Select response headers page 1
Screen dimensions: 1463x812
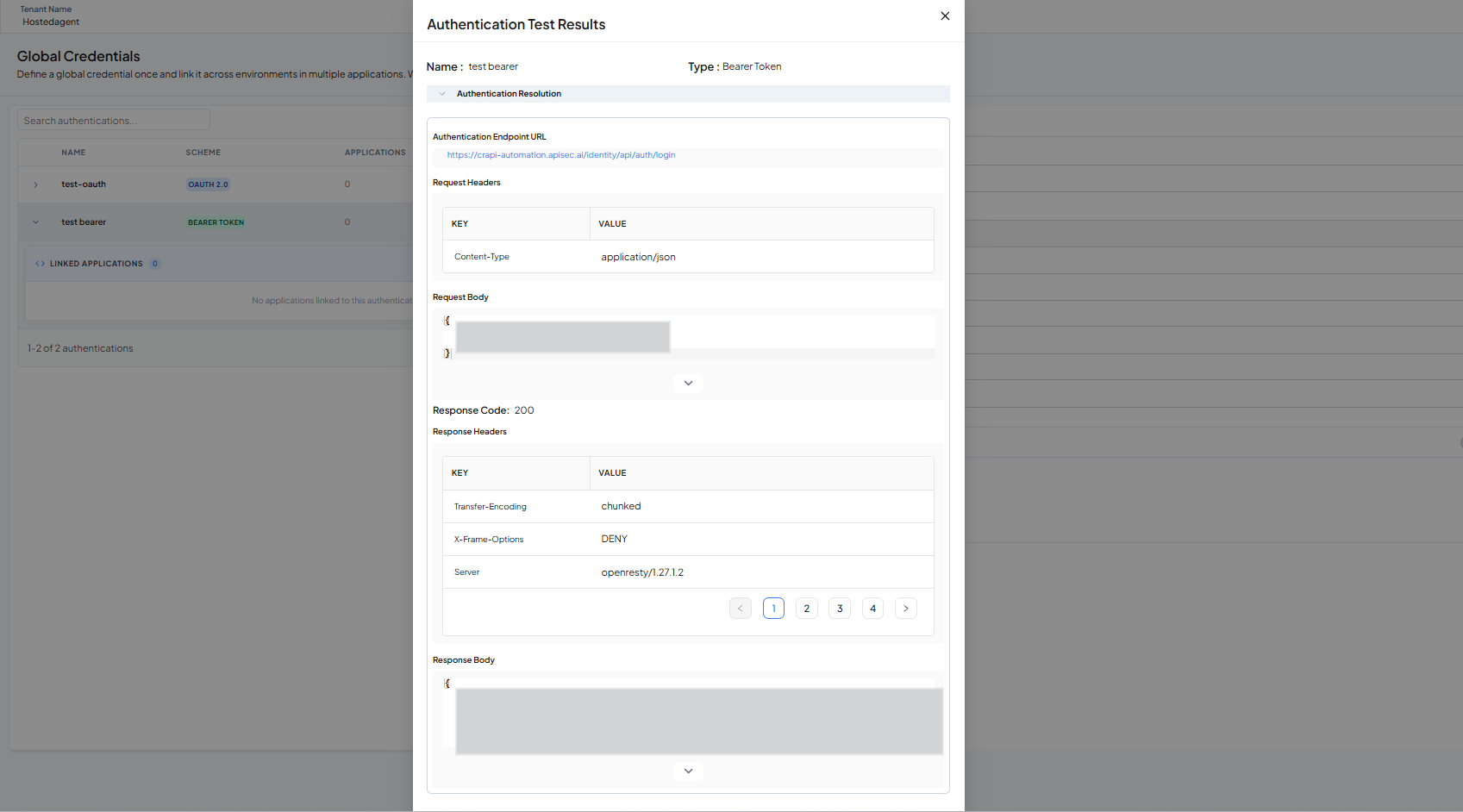coord(773,609)
